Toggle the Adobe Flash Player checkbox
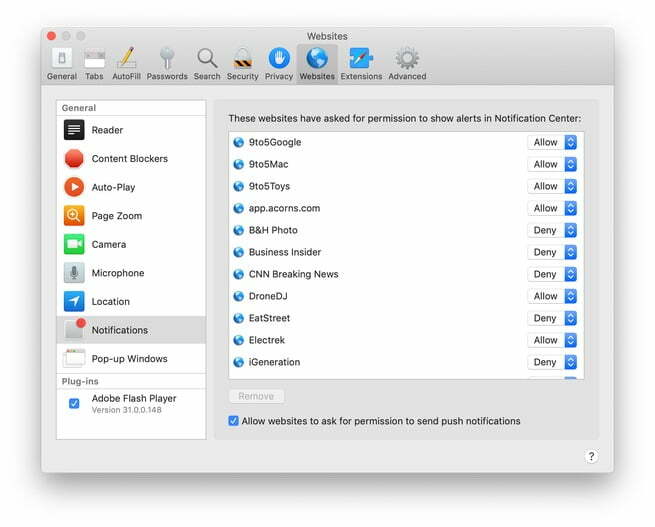Screen dimensions: 655x527 (x=74, y=403)
